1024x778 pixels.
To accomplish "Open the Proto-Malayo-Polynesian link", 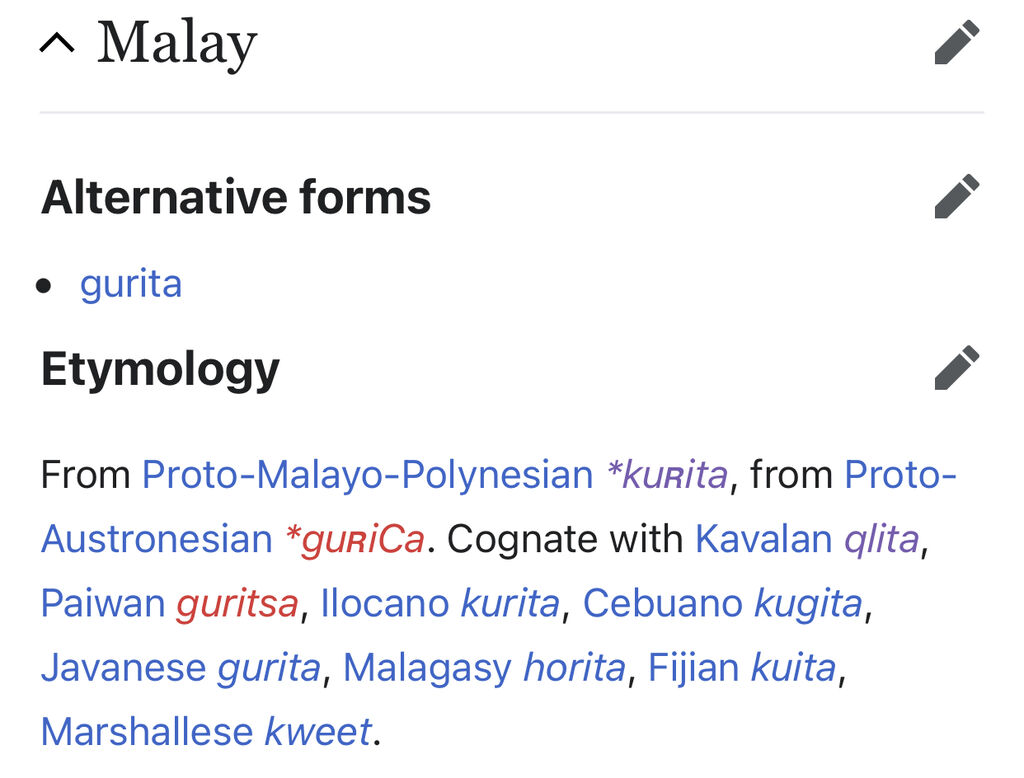I will click(x=368, y=474).
